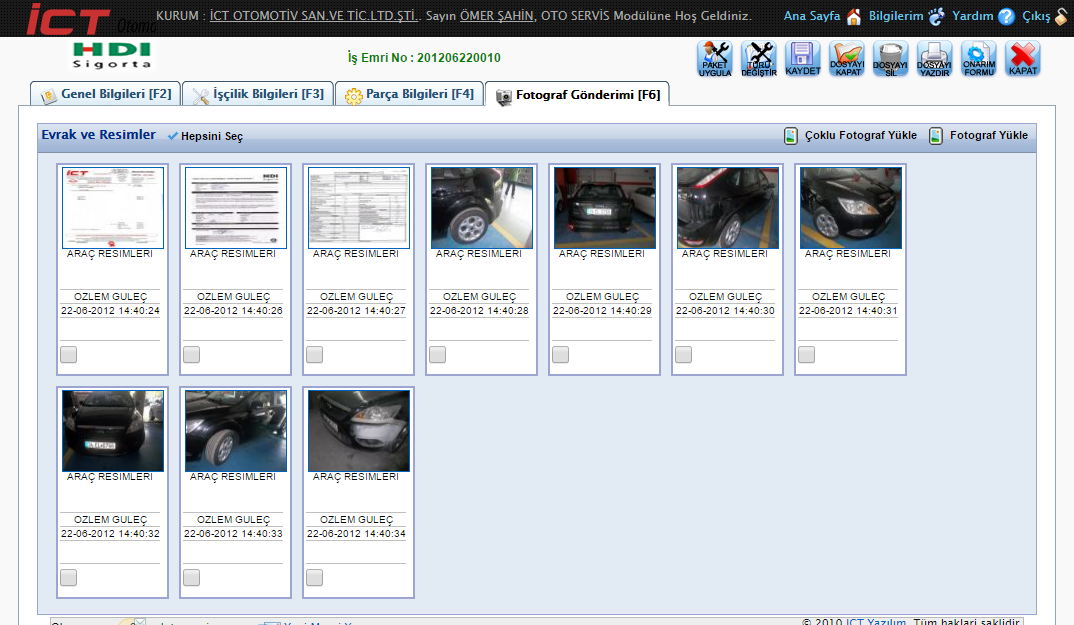Tick the checkbox for the 14:40:28 photo

438,354
